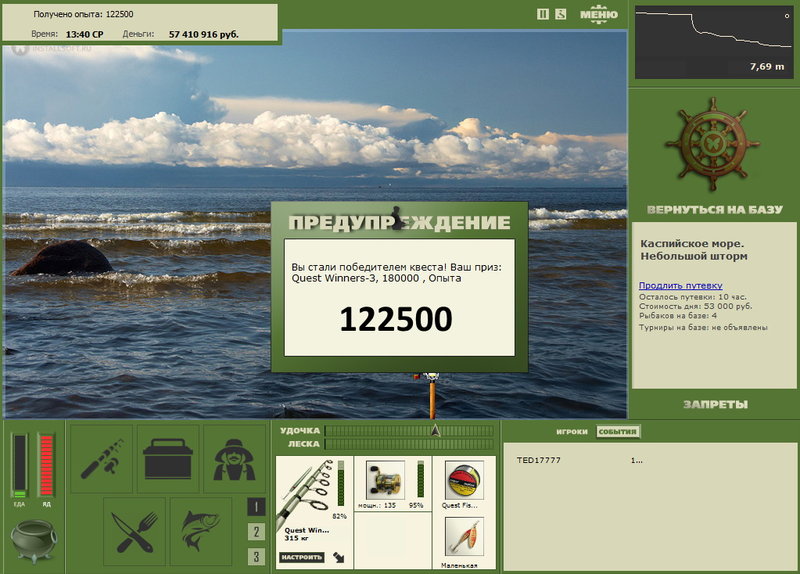The image size is (800, 574).
Task: Pause the game with the pause icon
Action: pos(543,14)
